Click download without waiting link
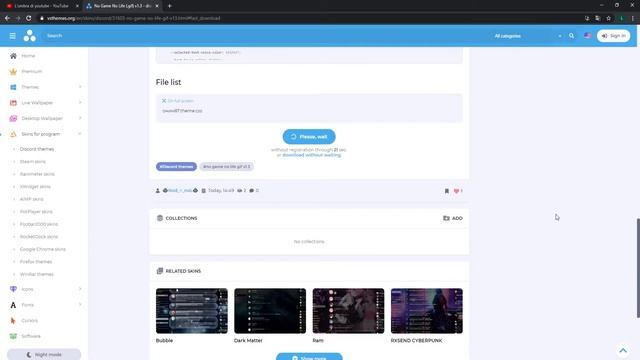This screenshot has height=360, width=640. click(311, 155)
